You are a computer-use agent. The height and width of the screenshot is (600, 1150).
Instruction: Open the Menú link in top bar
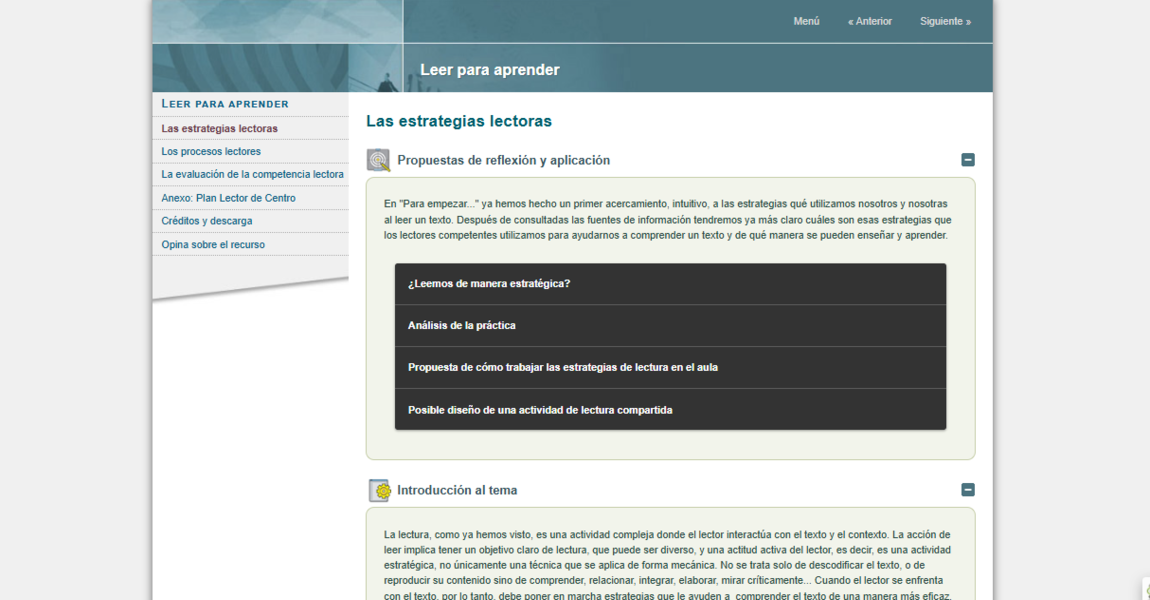(806, 21)
